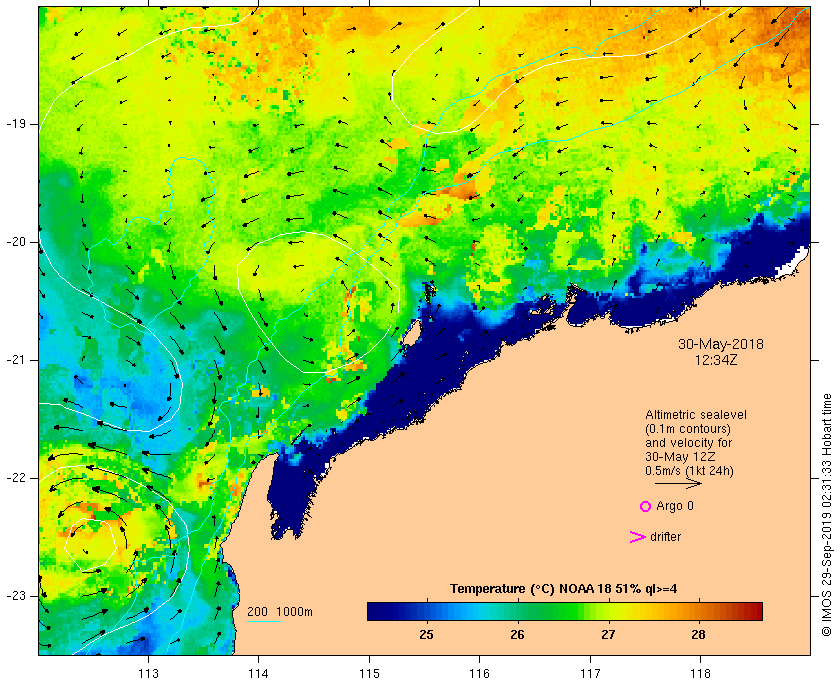Click the '30-May-2018' date label
The width and height of the screenshot is (840, 680).
721,344
